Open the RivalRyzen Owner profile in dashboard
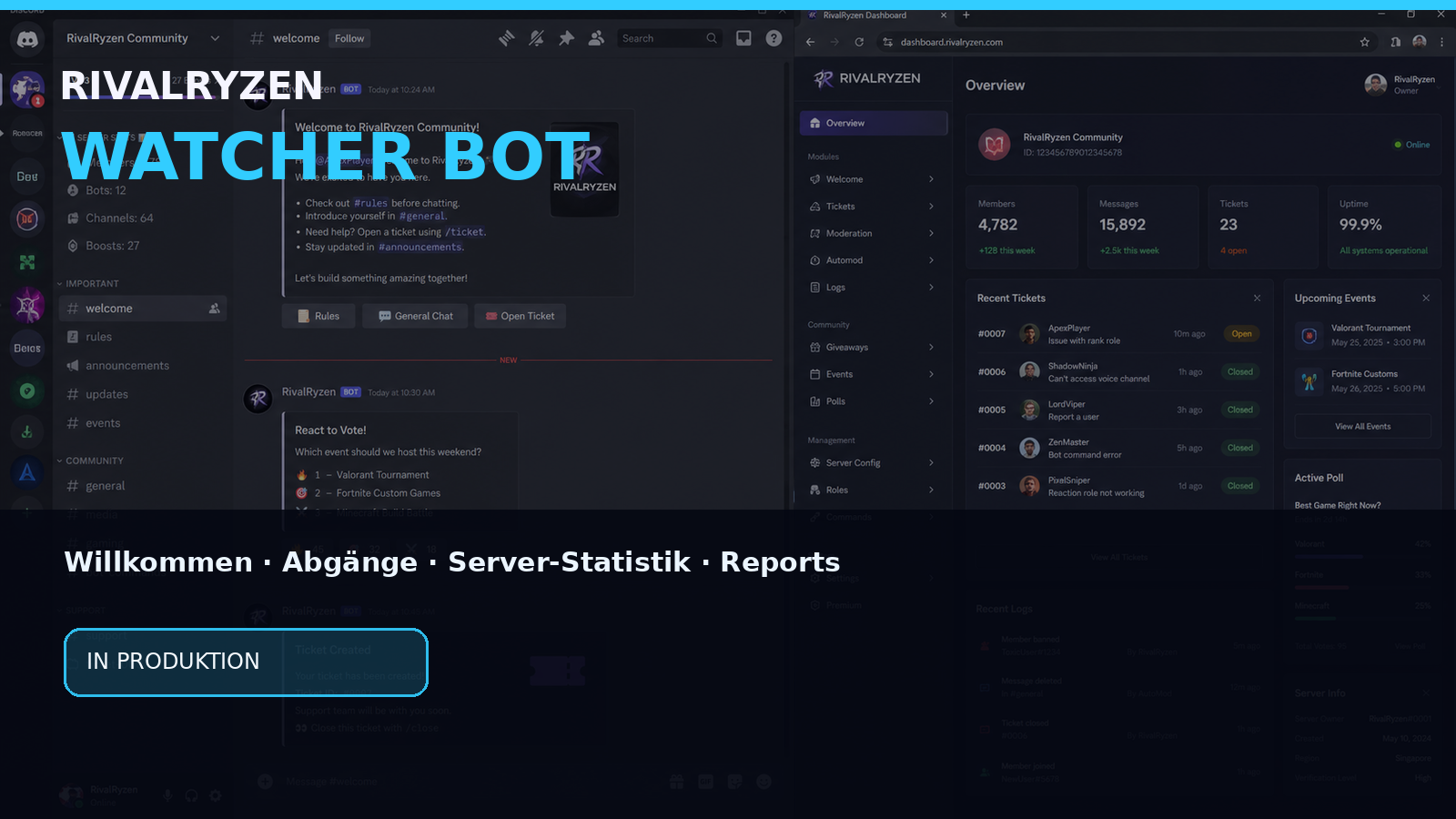 tap(1400, 85)
